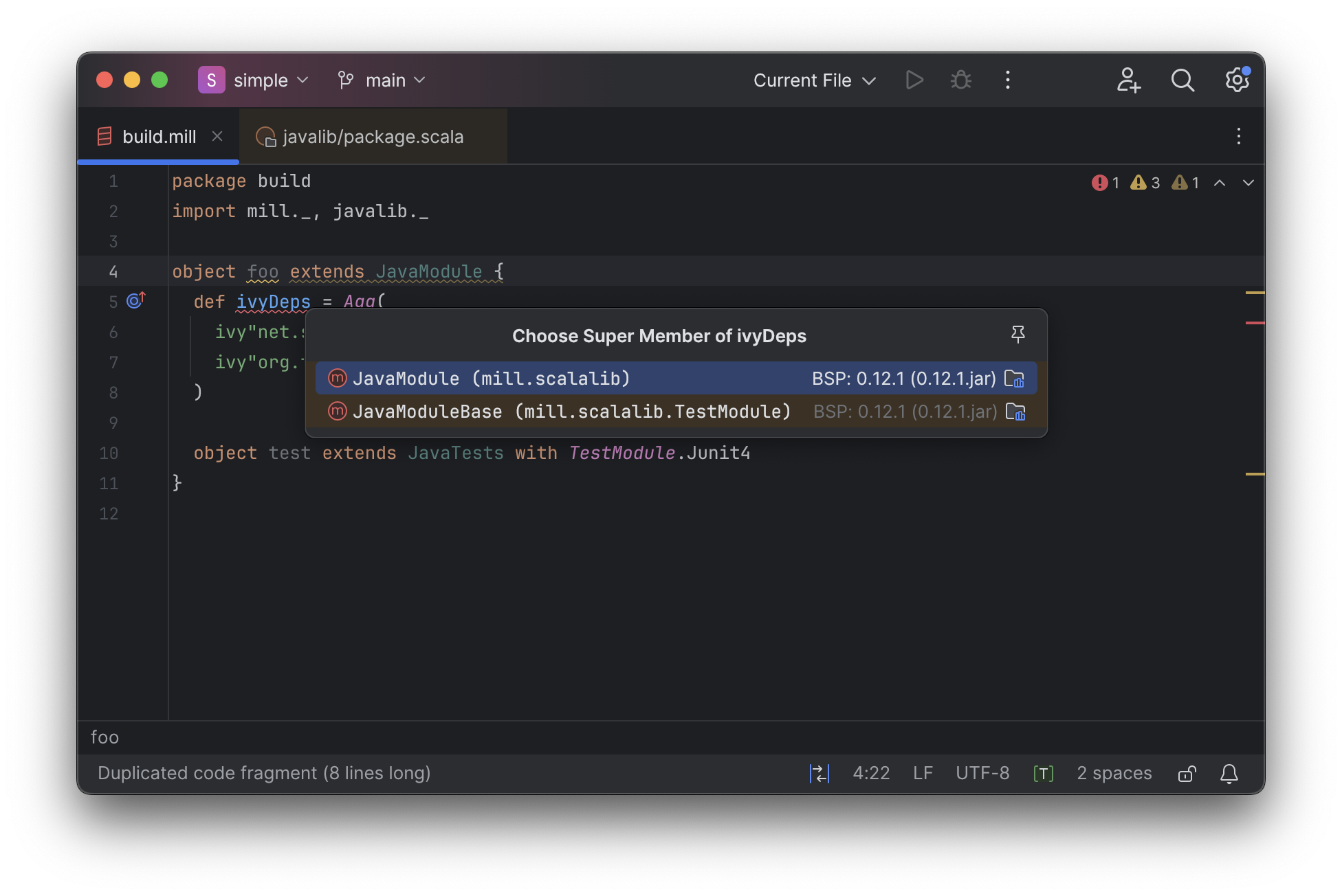Click the yellow stripe marker near line 11
Screen dimensions: 1342x896
(x=1255, y=473)
